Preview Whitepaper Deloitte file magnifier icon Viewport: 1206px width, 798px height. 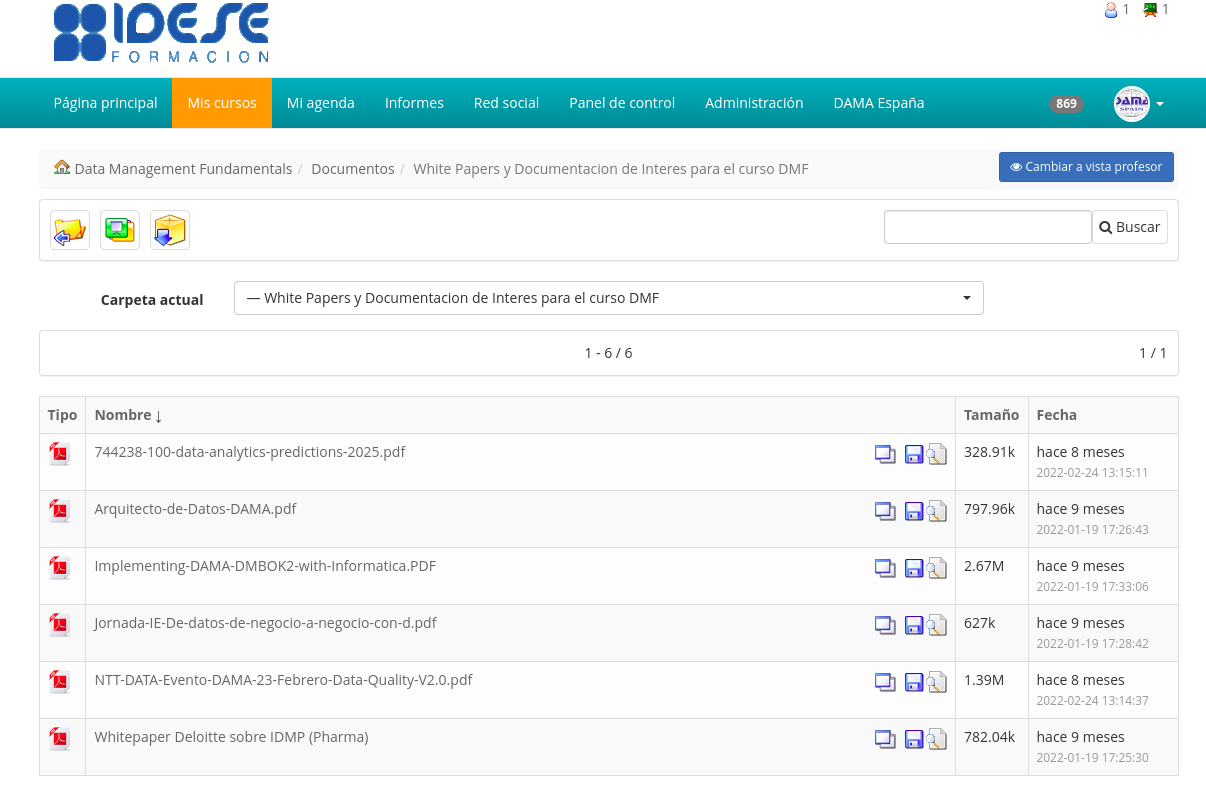pyautogui.click(x=936, y=739)
